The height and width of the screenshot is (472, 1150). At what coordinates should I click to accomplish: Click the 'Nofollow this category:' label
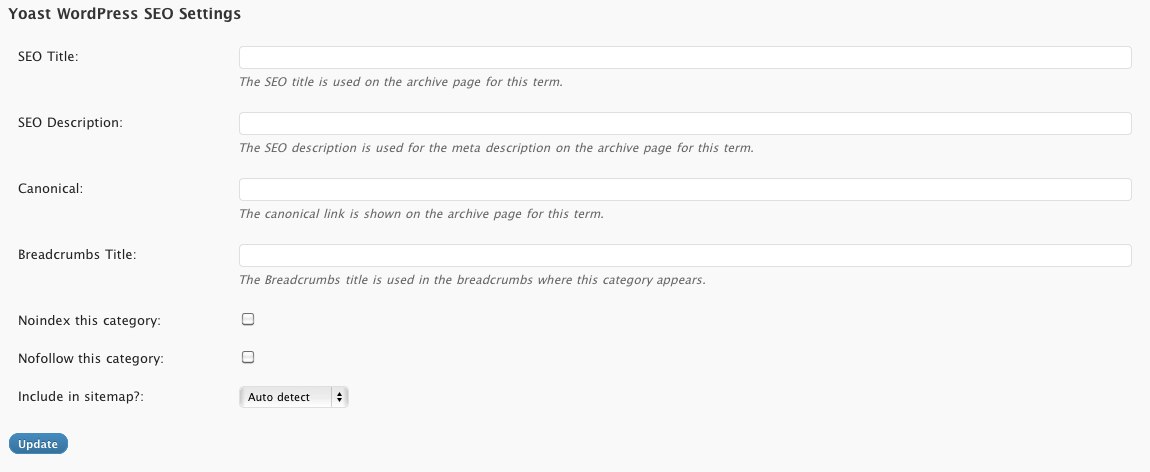pos(91,359)
